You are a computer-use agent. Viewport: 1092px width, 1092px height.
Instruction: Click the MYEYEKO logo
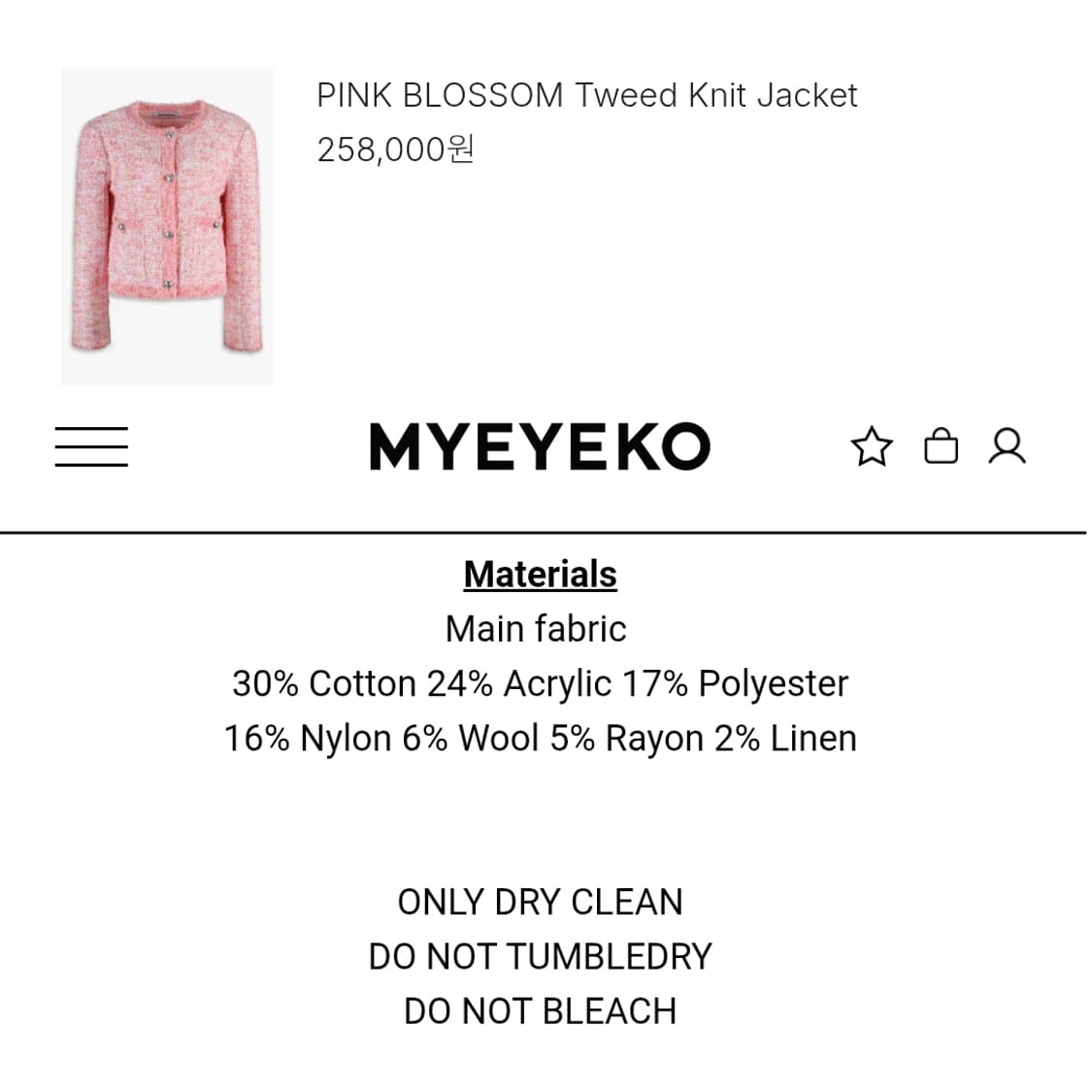coord(540,447)
